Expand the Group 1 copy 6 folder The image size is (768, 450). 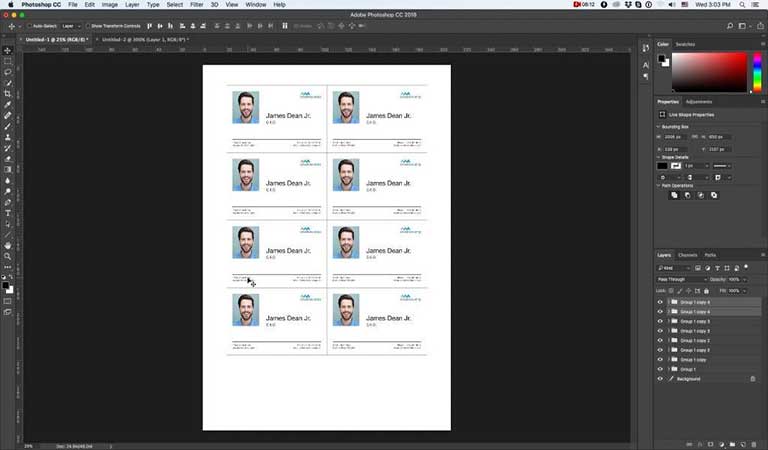[668, 302]
